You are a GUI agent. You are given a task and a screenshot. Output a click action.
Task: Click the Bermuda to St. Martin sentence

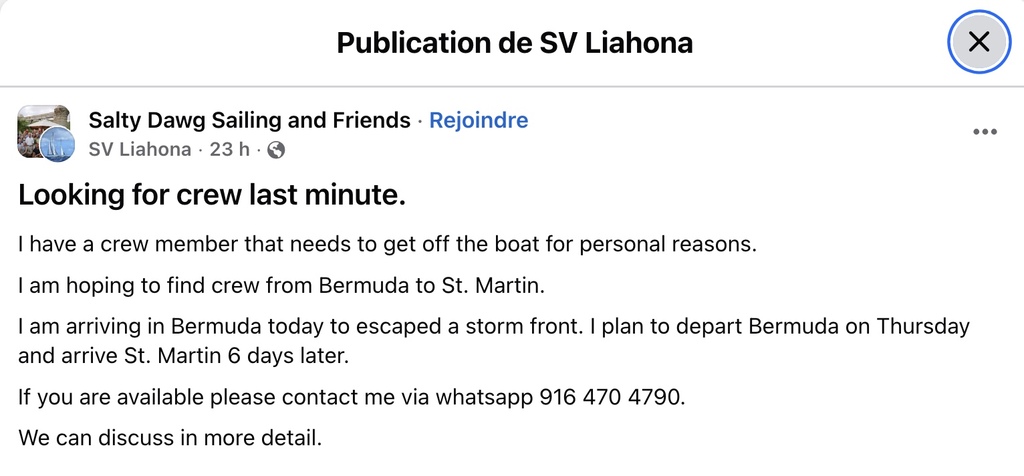coord(282,286)
